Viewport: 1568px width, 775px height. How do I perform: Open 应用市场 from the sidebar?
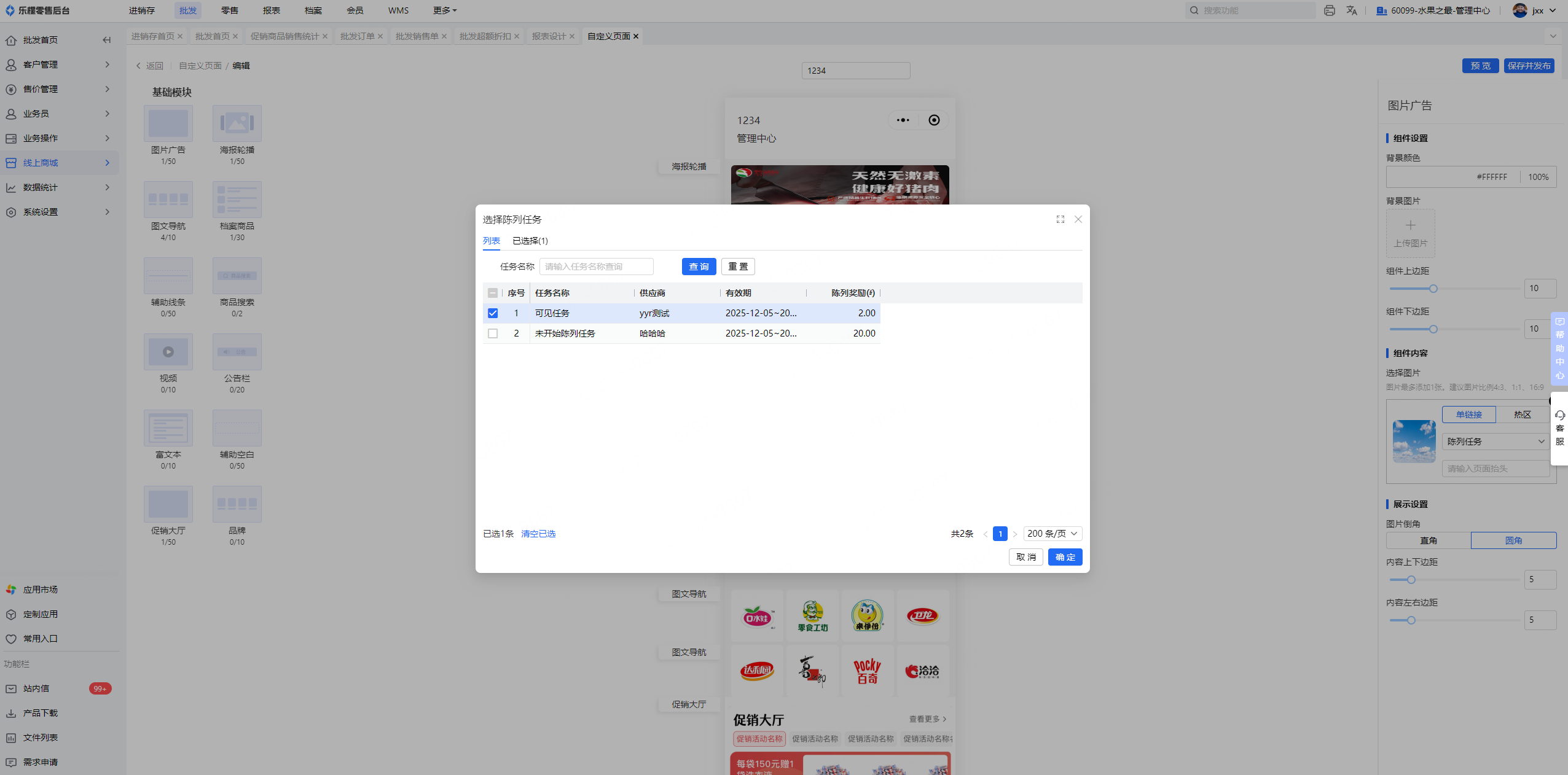point(40,590)
